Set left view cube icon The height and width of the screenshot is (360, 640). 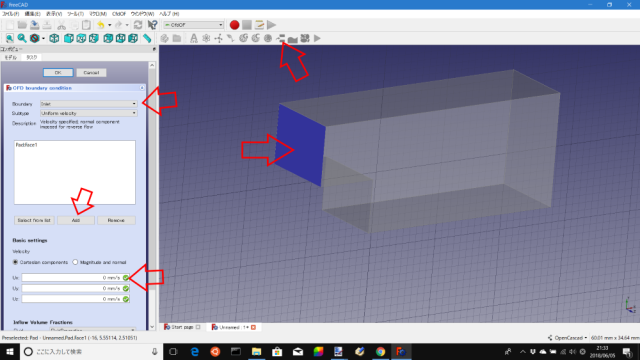133,38
